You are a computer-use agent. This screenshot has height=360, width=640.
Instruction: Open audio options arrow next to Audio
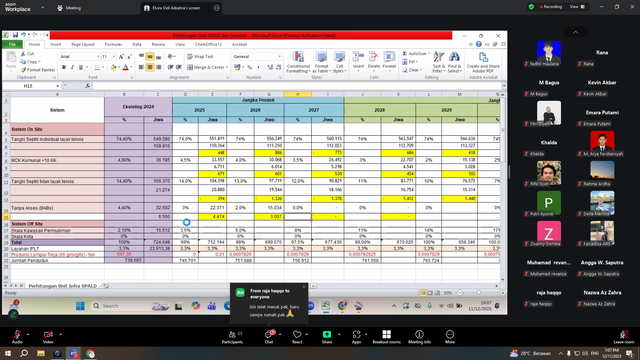click(28, 334)
